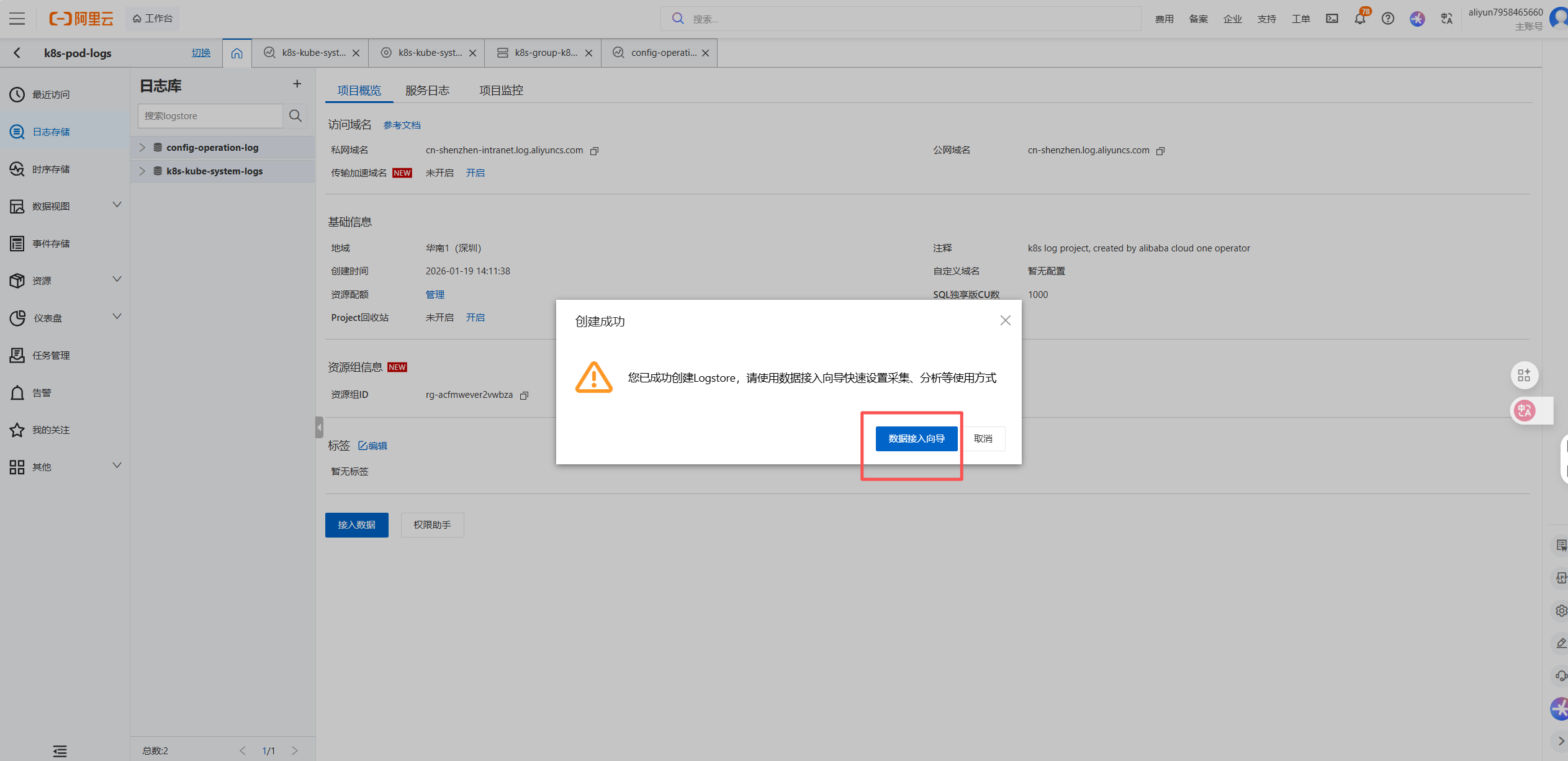Close the creation success dialog with X
Screen dimensions: 1568x761
[1005, 320]
